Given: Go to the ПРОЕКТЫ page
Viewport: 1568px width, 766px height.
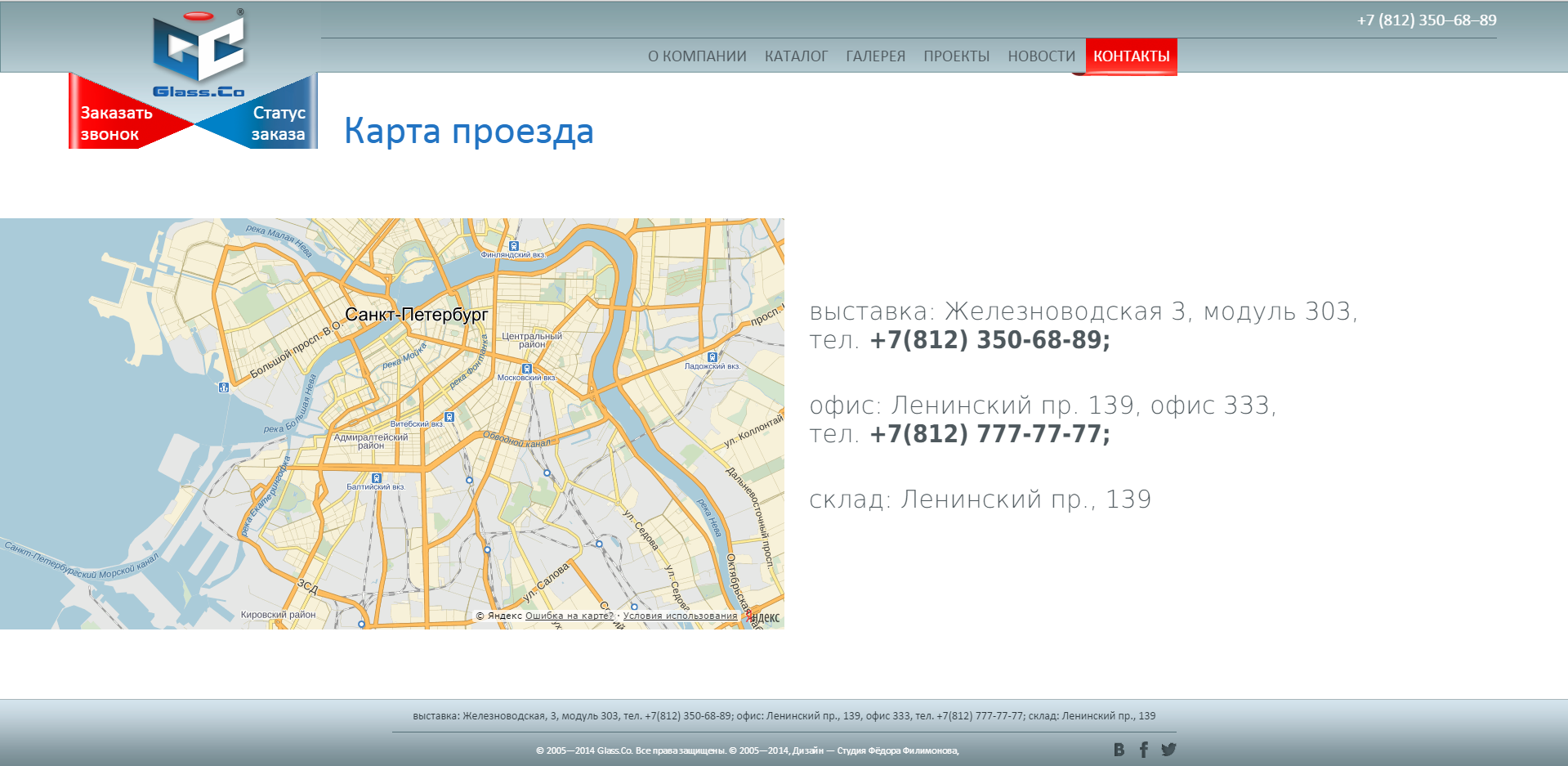Looking at the screenshot, I should click(x=956, y=56).
